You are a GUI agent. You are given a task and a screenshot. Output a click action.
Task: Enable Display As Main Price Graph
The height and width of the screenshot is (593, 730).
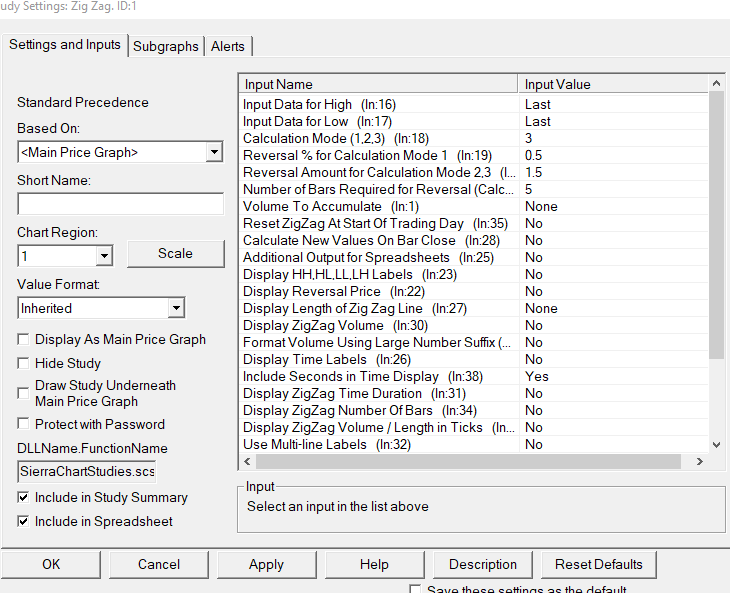click(23, 339)
